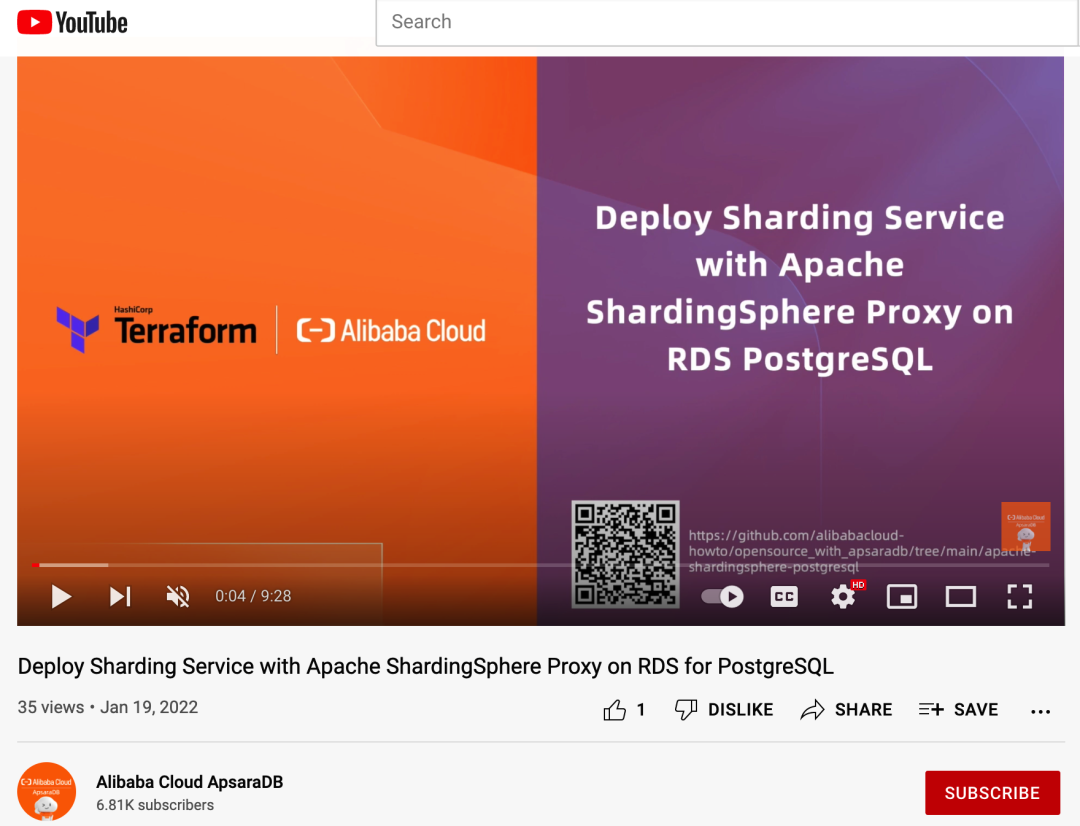Switch to theater mode
This screenshot has height=826, width=1080.
pos(960,597)
